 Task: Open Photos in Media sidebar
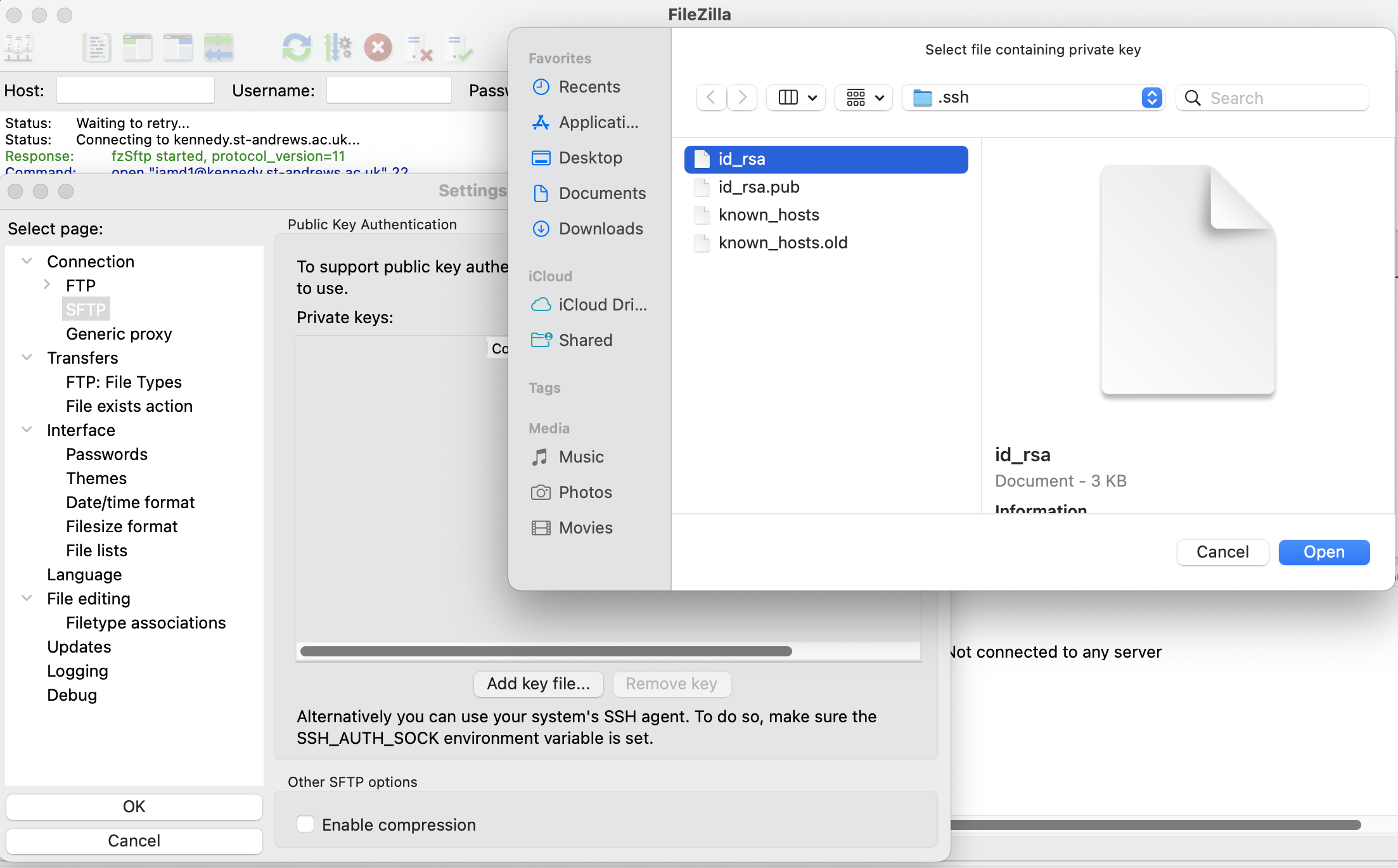pyautogui.click(x=589, y=492)
